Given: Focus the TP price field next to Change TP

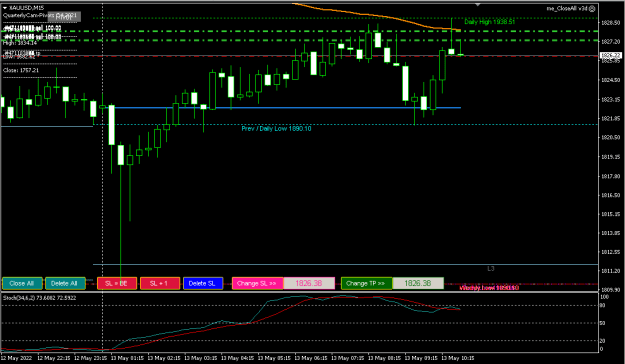Looking at the screenshot, I should 418,283.
